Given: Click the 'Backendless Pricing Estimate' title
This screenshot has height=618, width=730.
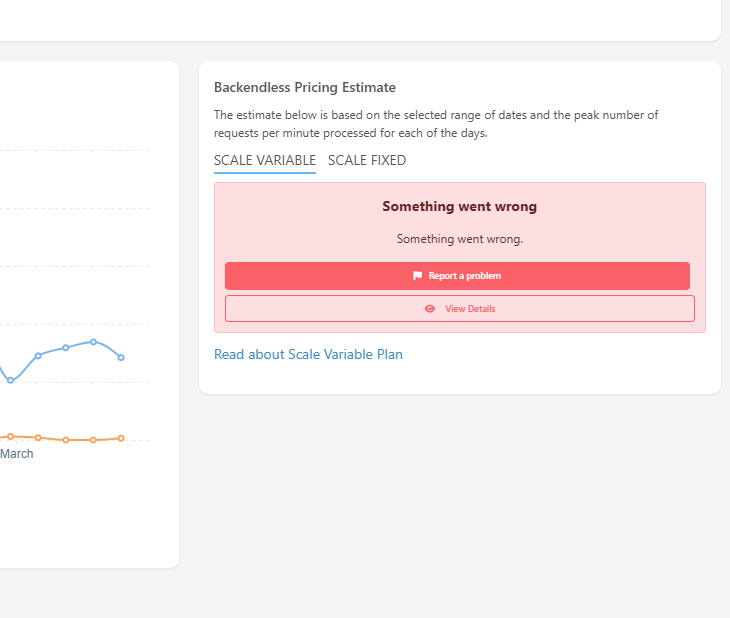Looking at the screenshot, I should 305,88.
